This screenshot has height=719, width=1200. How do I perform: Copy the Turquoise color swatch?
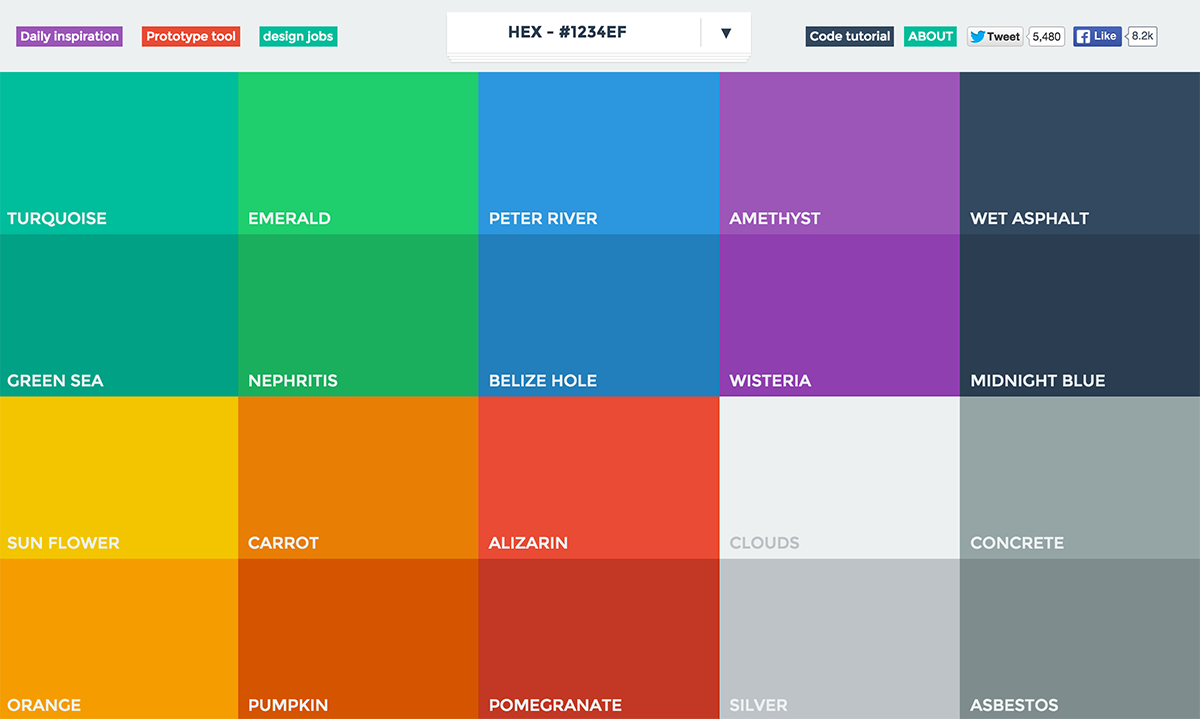coord(118,150)
